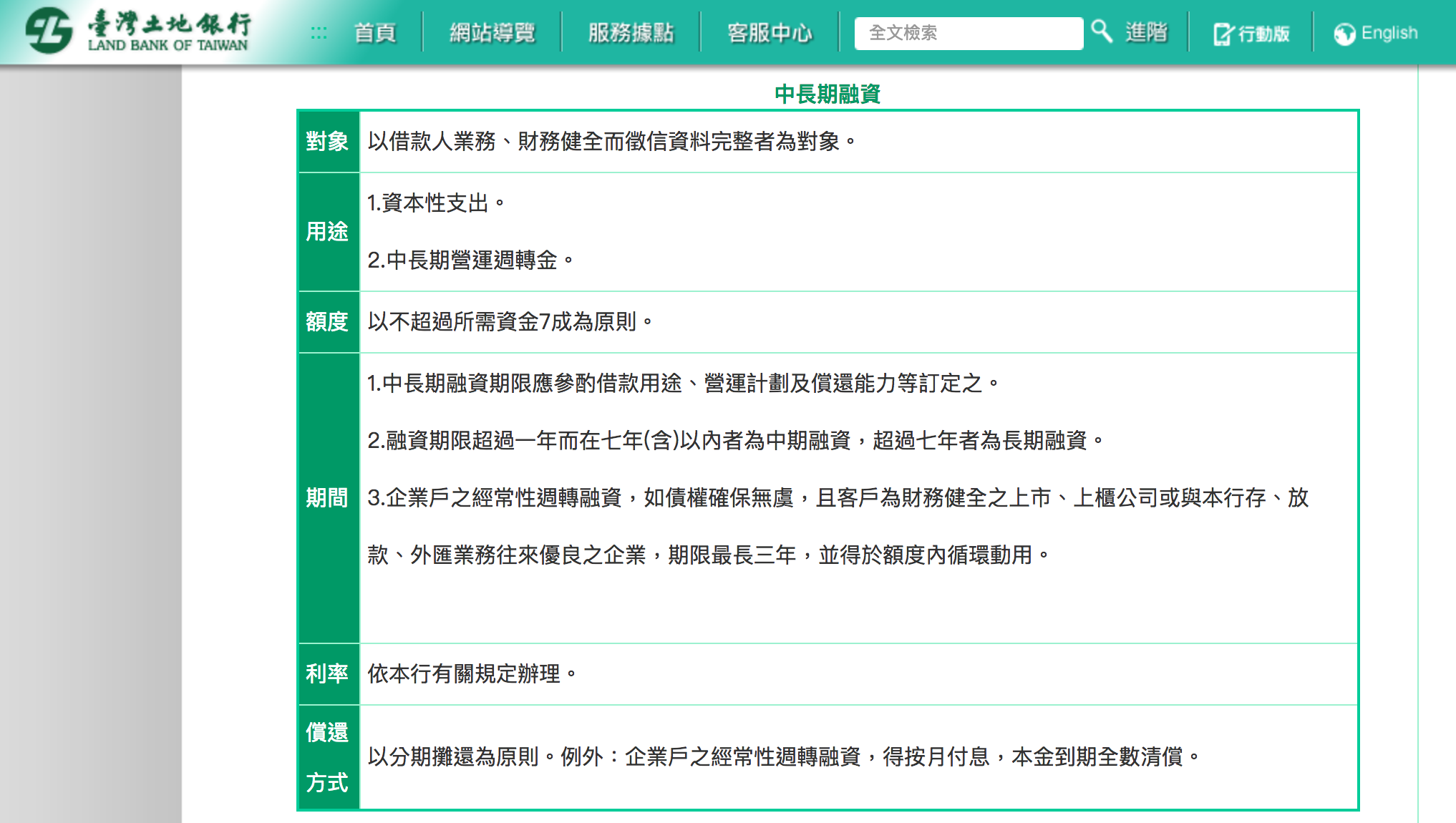This screenshot has height=823, width=1456.
Task: Open the 網站導覽 sitemap menu item
Action: (492, 33)
